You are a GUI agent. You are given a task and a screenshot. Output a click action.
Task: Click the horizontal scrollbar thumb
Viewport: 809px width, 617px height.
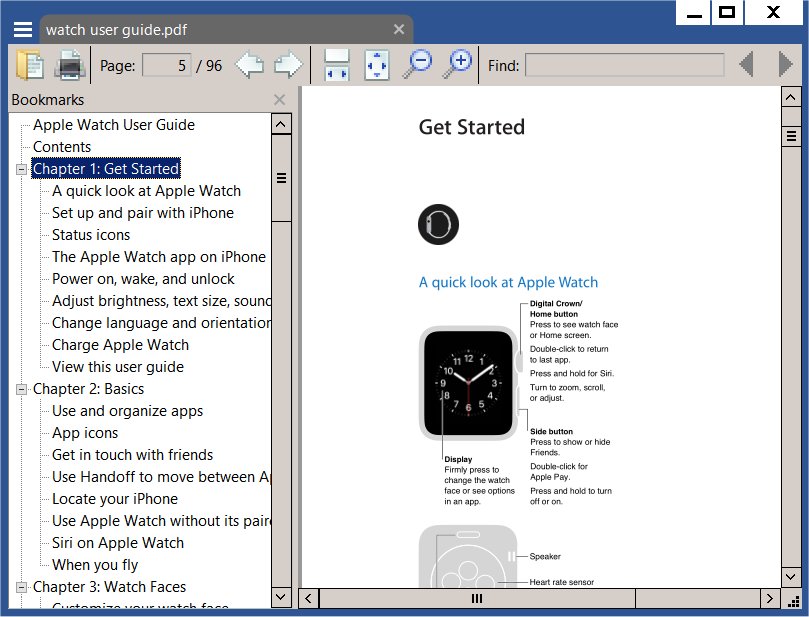tap(477, 598)
